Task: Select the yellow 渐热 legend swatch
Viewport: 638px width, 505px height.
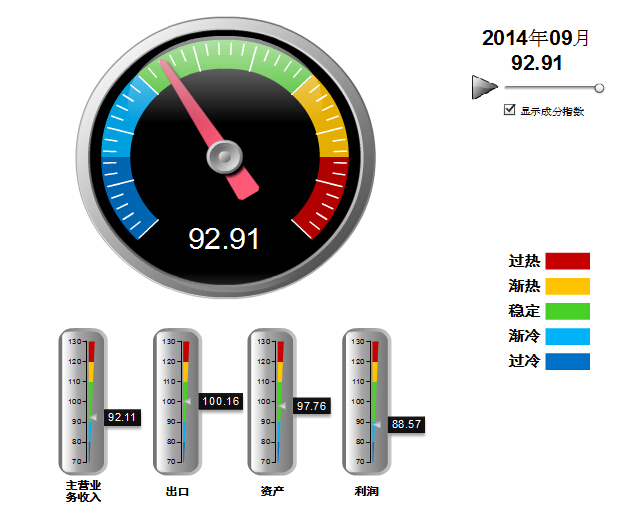Action: [x=567, y=286]
